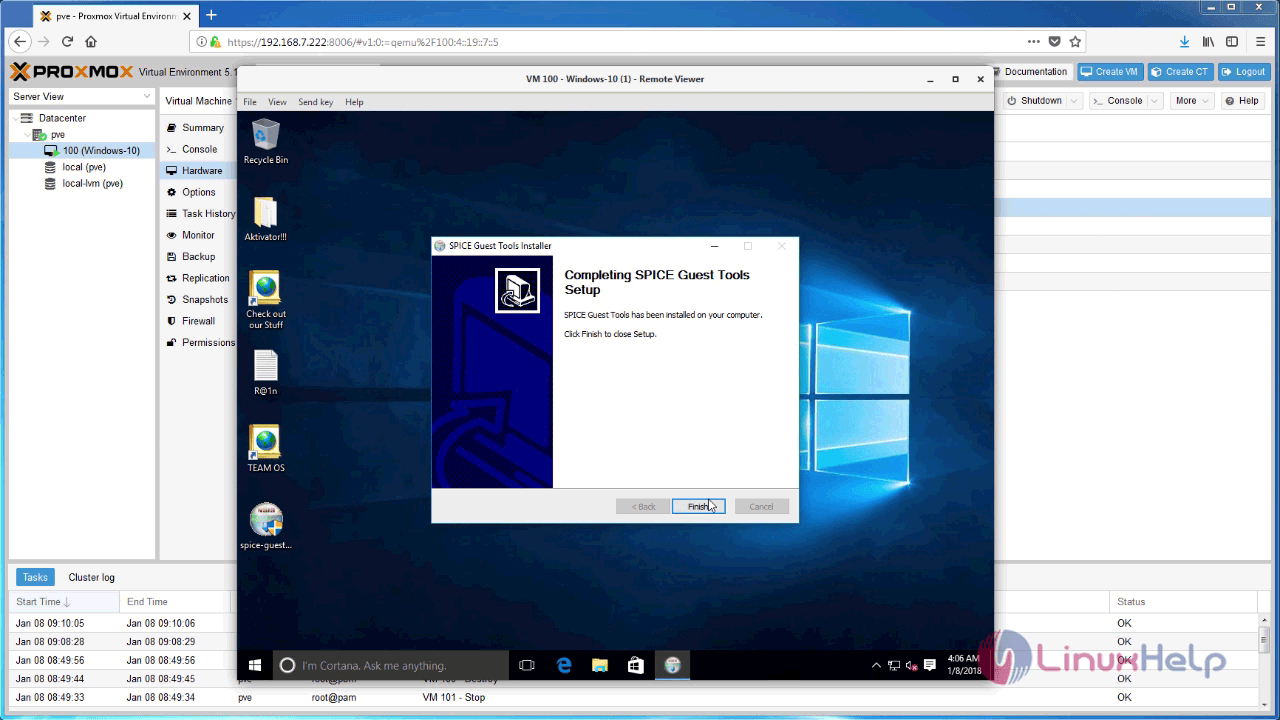Click the Firefox address bar URL

[x=362, y=42]
